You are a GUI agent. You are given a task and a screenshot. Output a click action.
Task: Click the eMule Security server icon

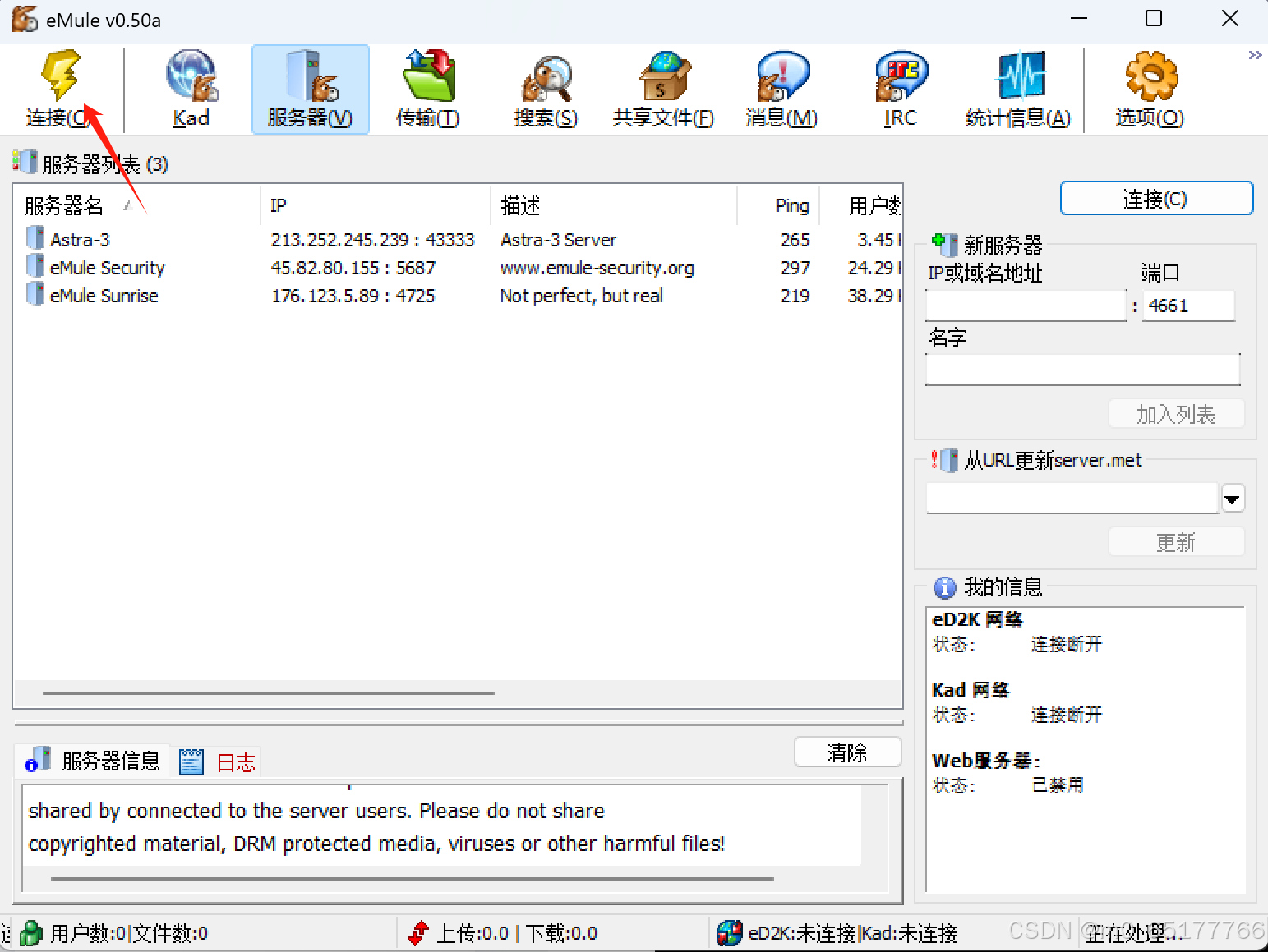pos(35,266)
